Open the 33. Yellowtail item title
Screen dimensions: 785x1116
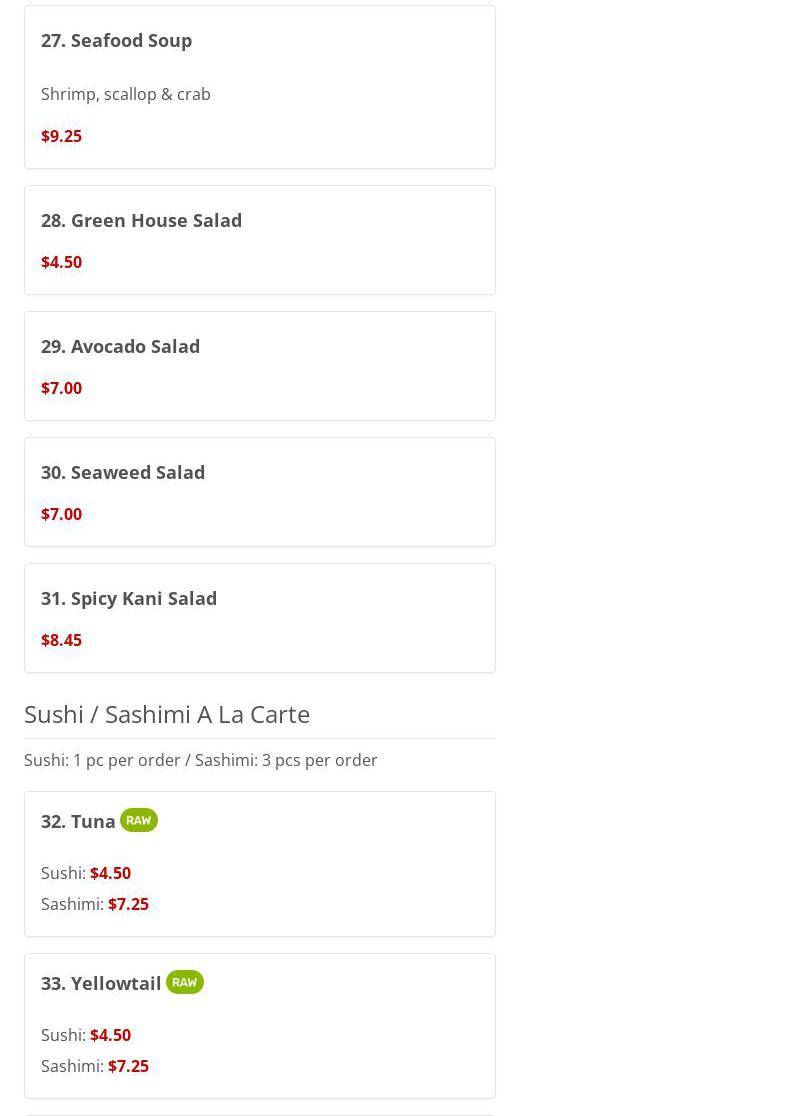pyautogui.click(x=101, y=983)
